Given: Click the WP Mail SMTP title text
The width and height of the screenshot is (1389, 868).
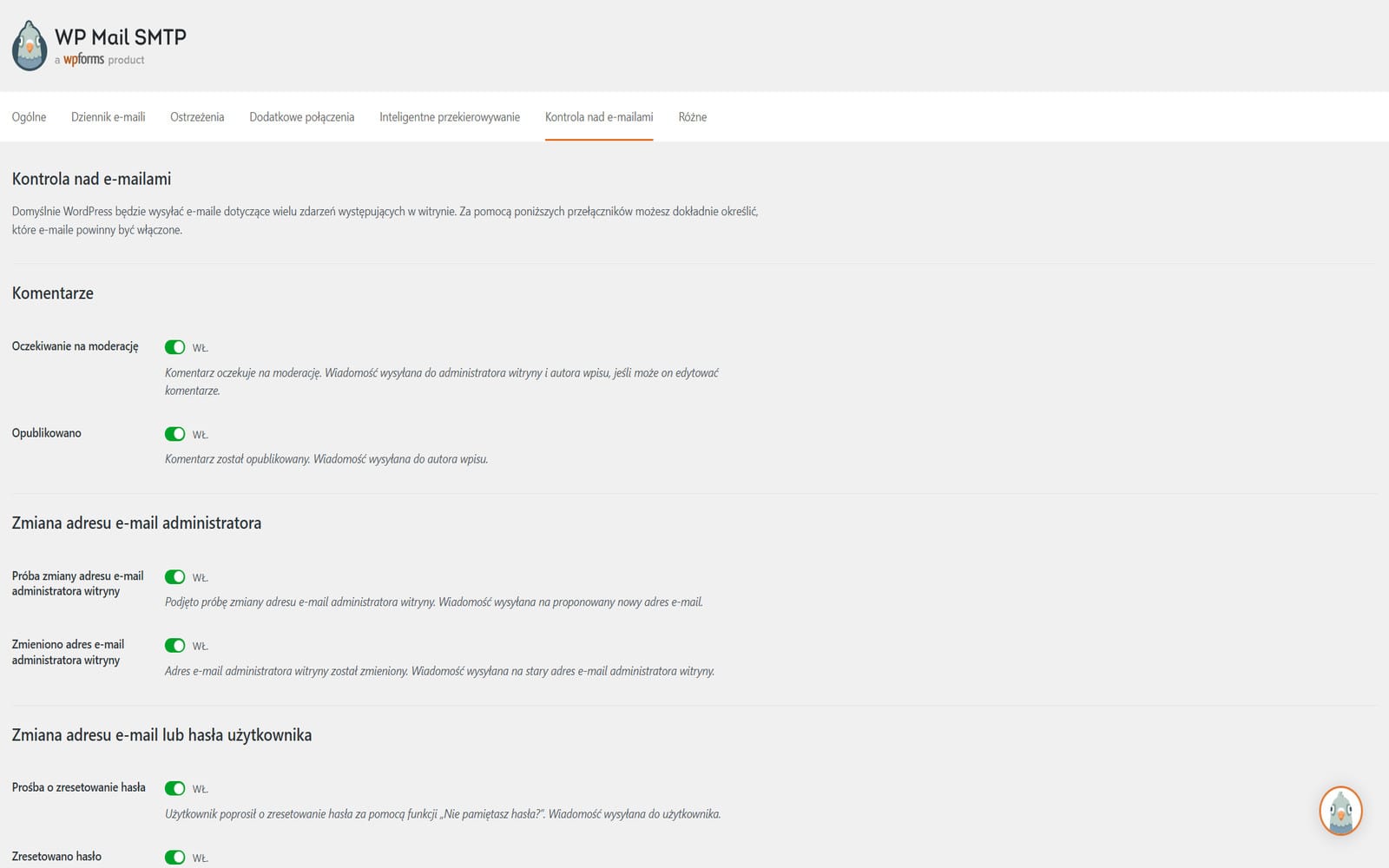Looking at the screenshot, I should coord(121,37).
